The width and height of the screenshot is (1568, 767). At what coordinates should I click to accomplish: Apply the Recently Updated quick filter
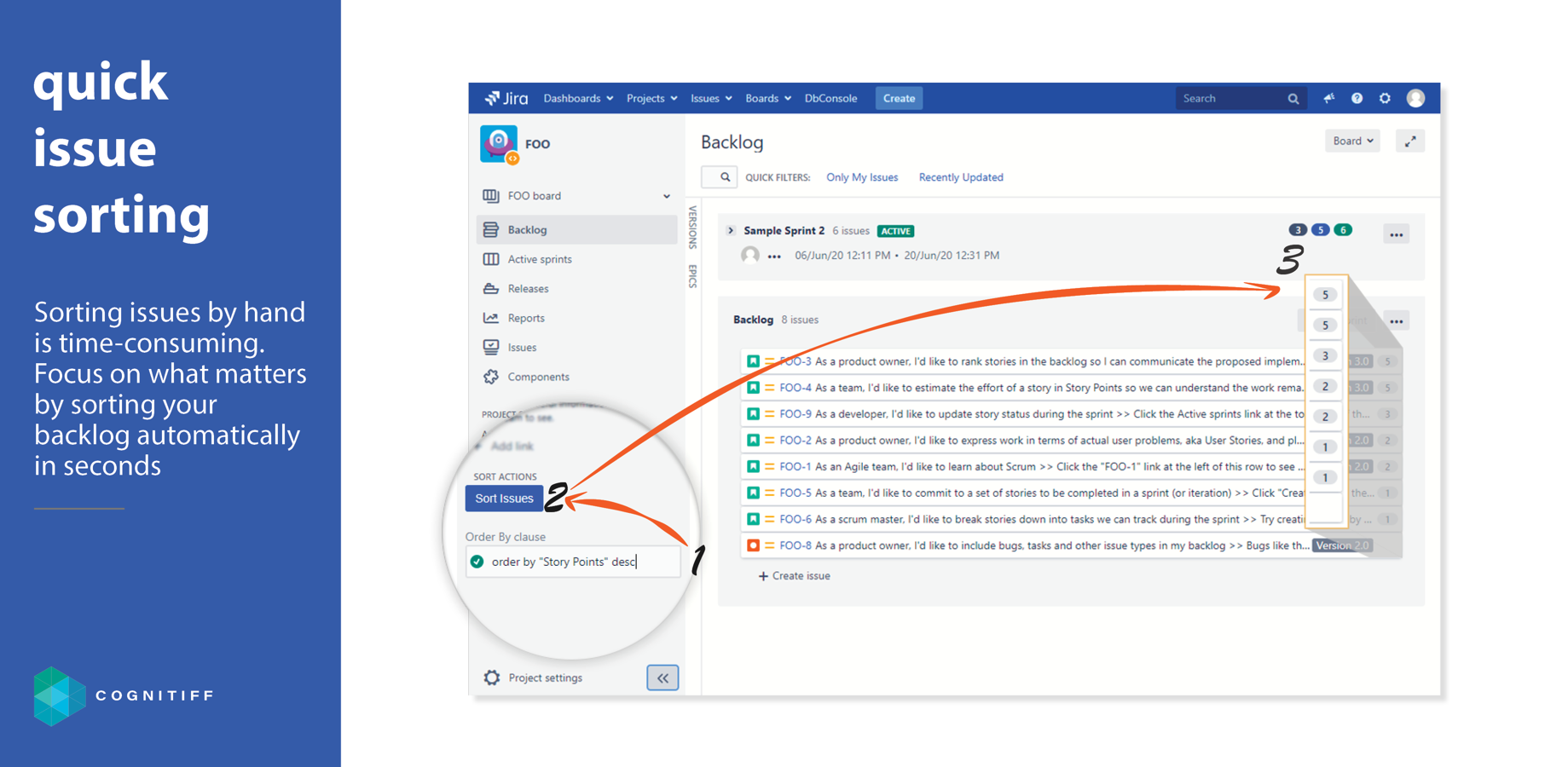click(x=961, y=177)
